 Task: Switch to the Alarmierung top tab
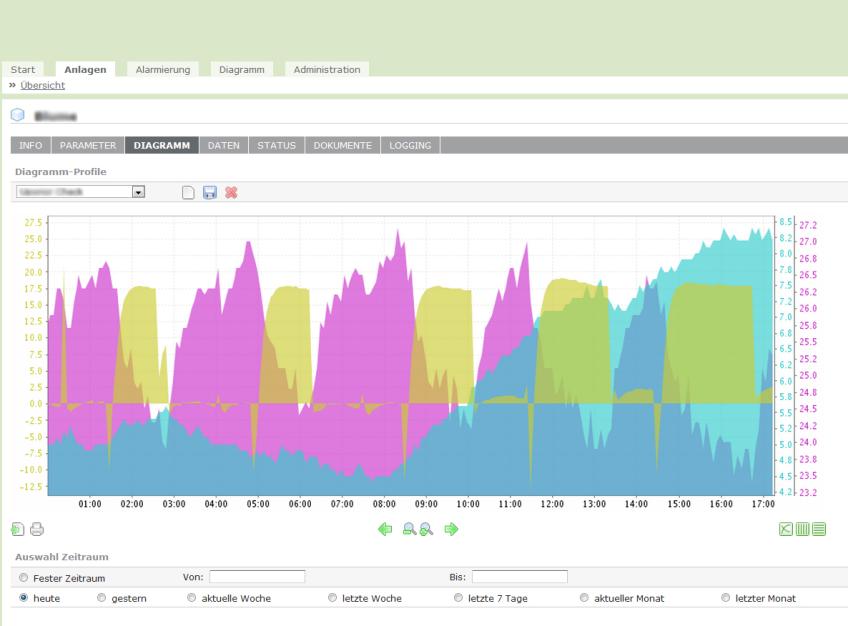tap(162, 69)
